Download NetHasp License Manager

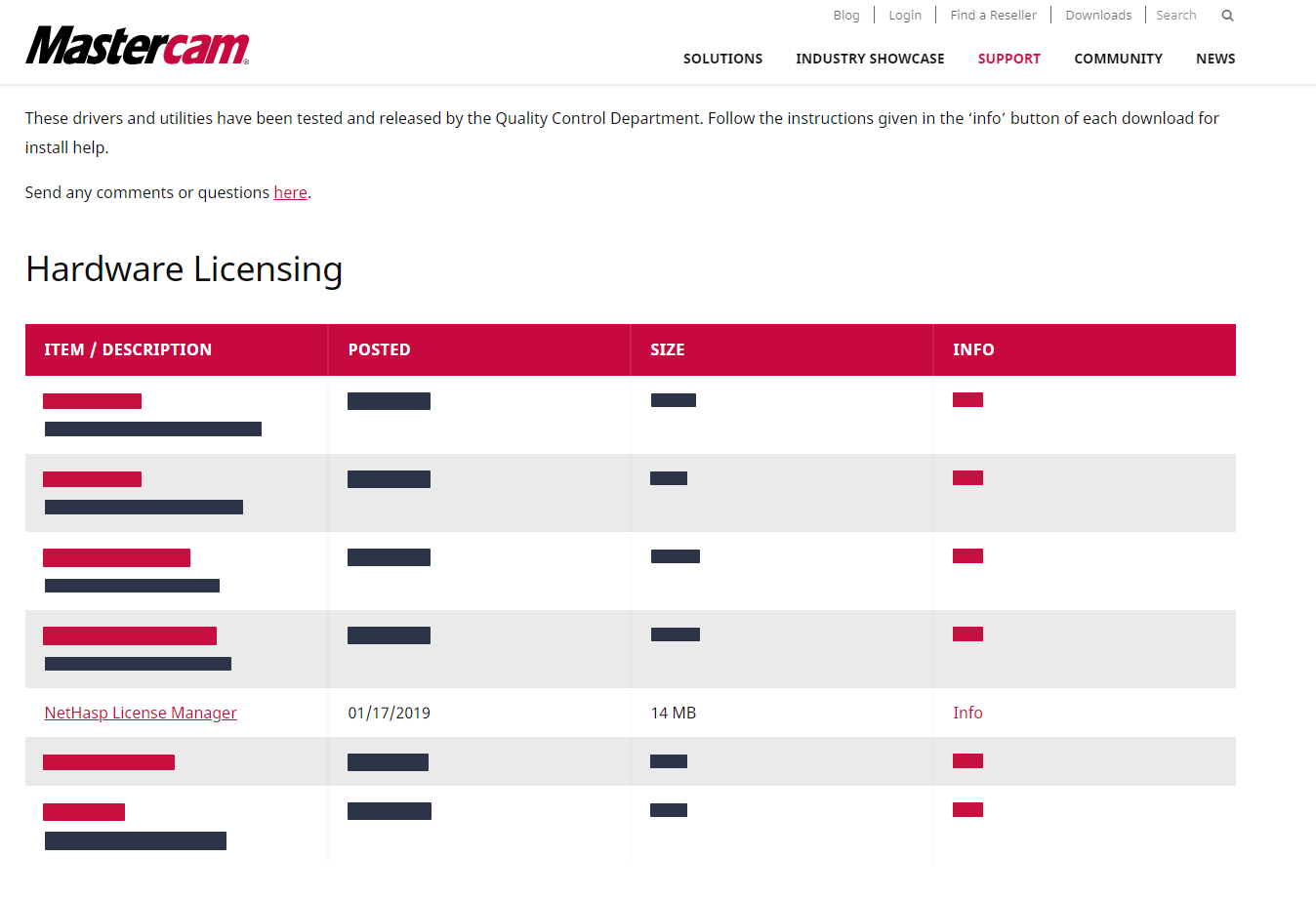click(x=141, y=713)
